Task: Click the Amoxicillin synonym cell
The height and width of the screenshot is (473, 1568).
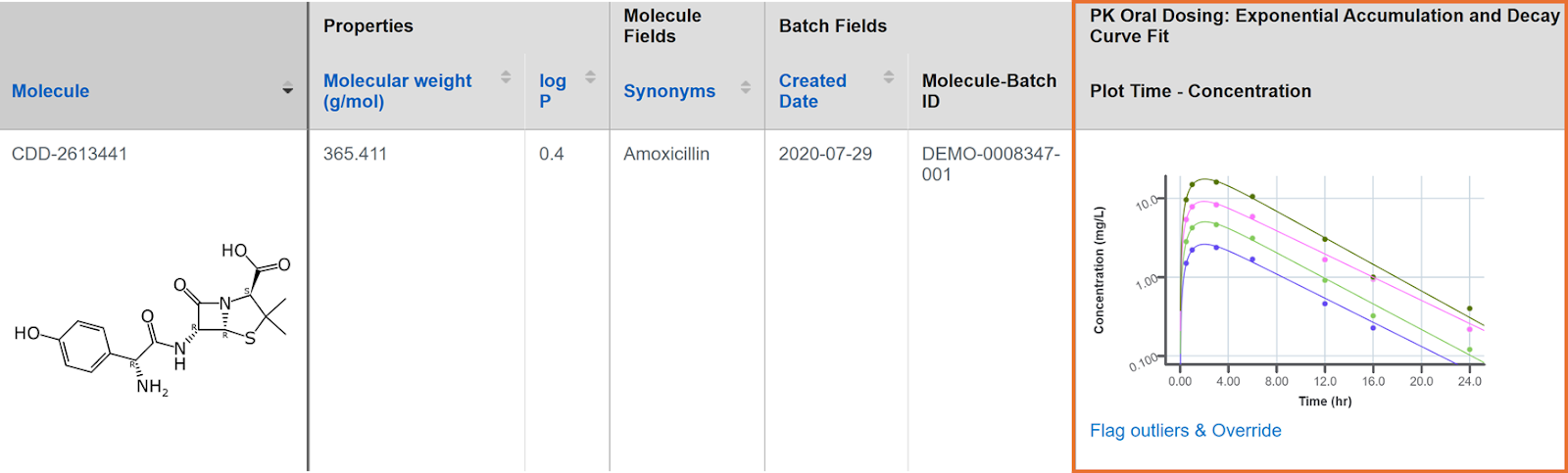Action: click(x=666, y=154)
